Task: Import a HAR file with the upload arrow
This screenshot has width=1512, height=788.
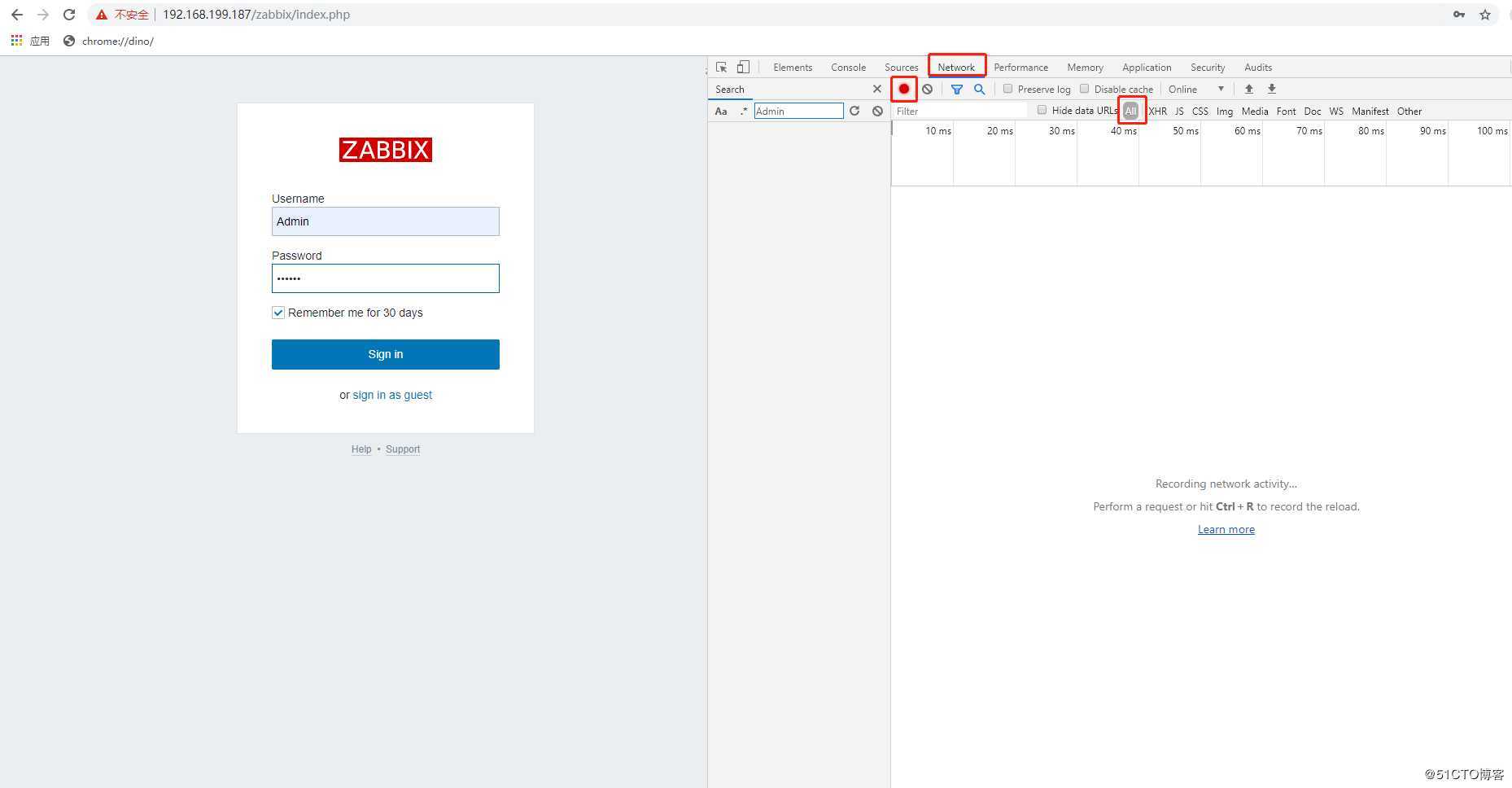Action: click(1249, 89)
